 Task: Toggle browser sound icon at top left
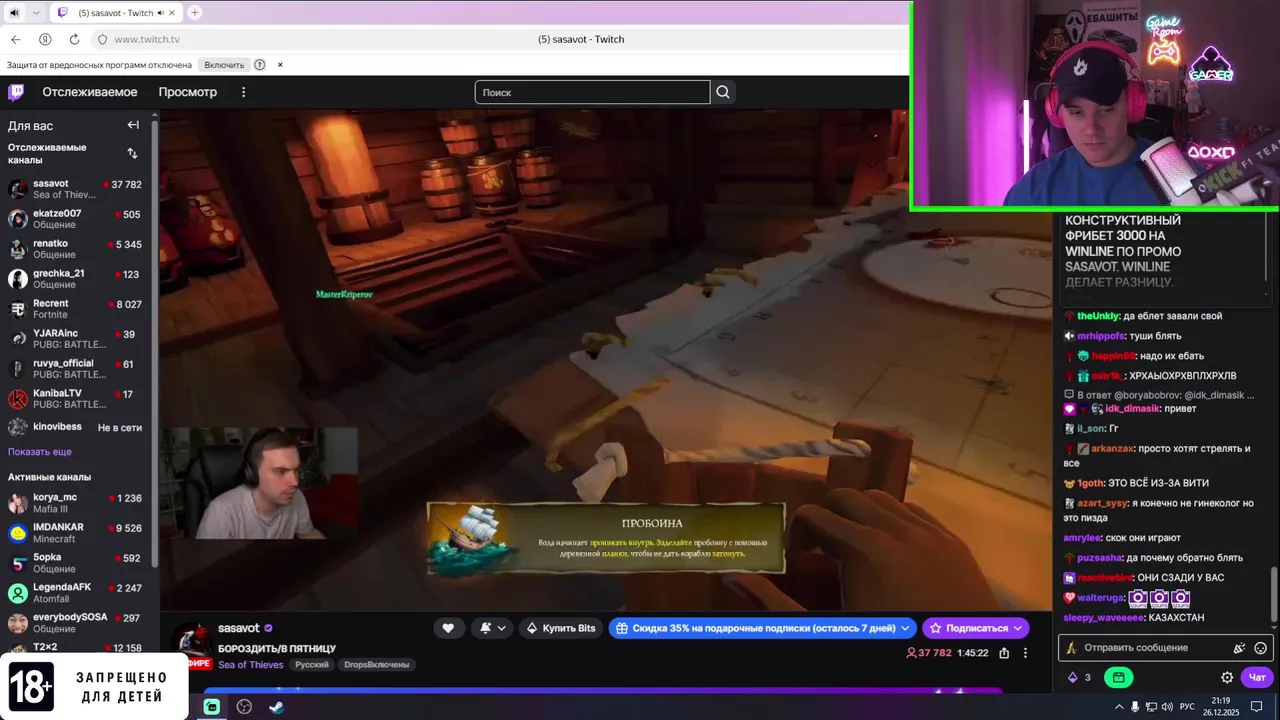pyautogui.click(x=14, y=13)
